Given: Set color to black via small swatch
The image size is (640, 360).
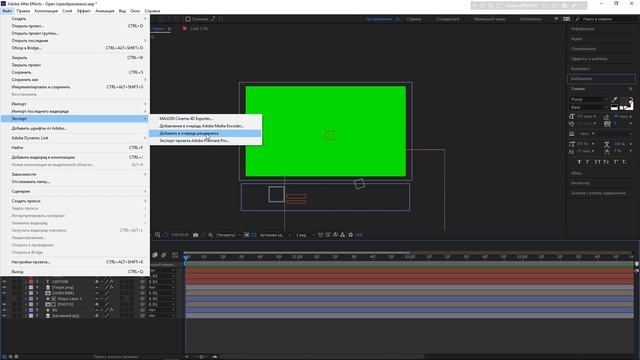Looking at the screenshot, I should click(x=614, y=107).
